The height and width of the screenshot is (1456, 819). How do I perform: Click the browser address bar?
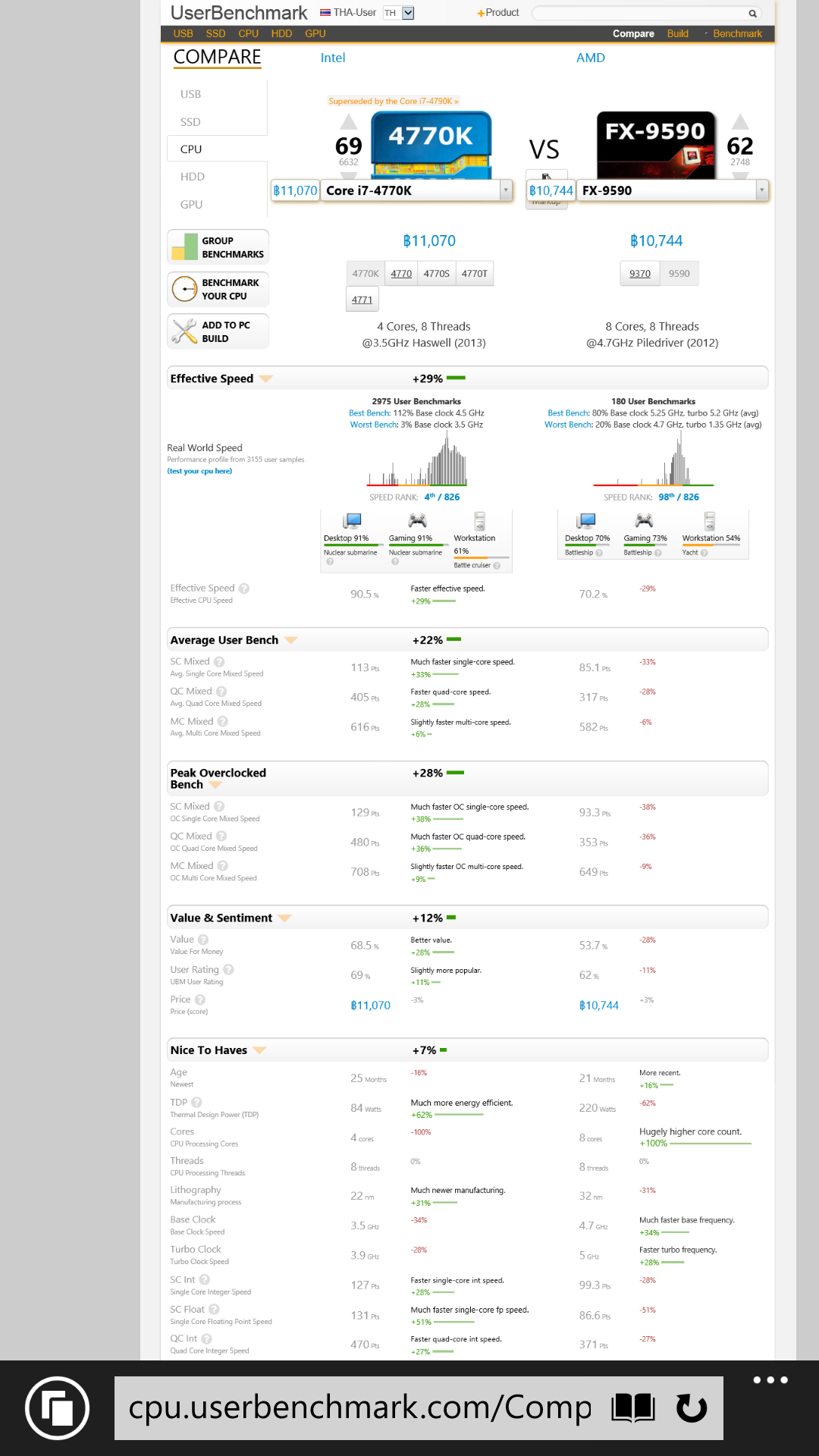(359, 1408)
